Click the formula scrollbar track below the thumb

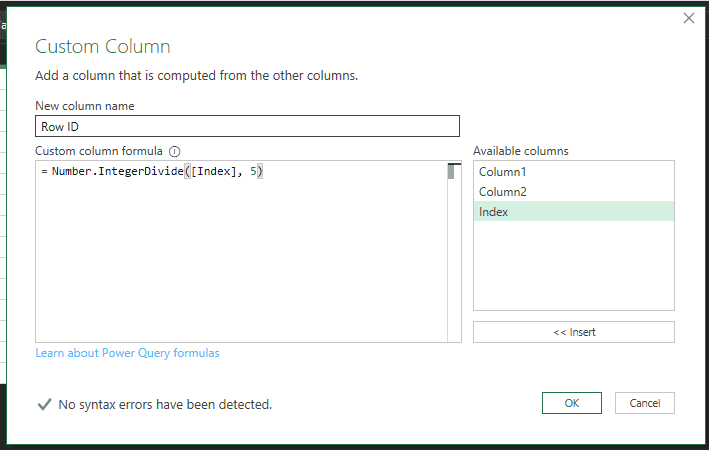coord(454,260)
